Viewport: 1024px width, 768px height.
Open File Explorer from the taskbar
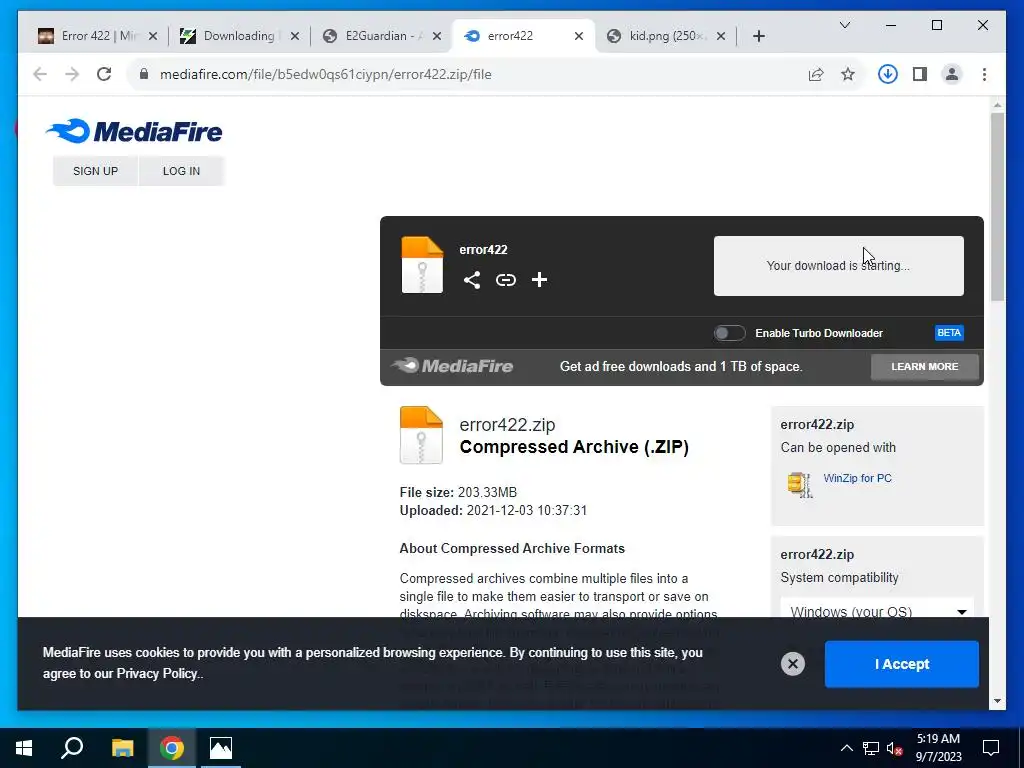pos(122,748)
